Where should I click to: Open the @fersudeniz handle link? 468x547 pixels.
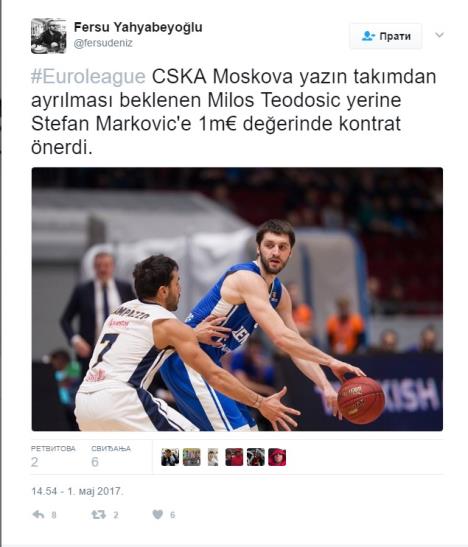pyautogui.click(x=103, y=43)
